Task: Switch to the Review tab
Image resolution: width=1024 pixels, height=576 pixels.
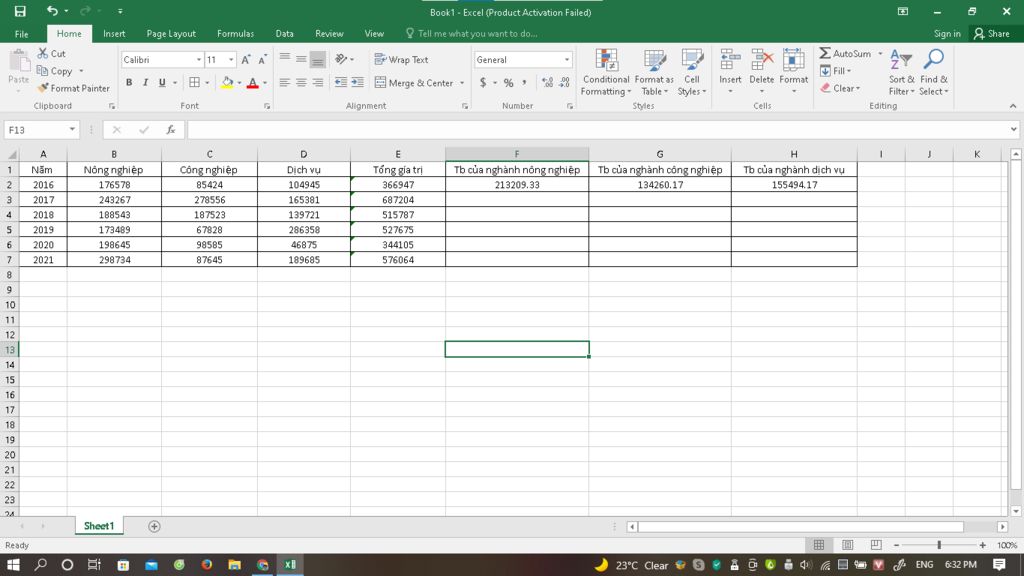Action: pyautogui.click(x=329, y=34)
